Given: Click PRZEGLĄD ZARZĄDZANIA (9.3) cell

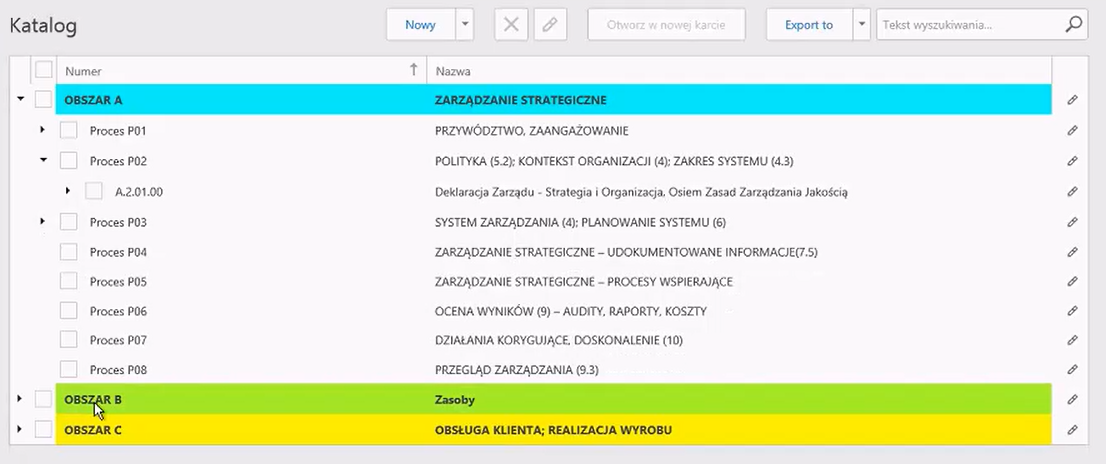Looking at the screenshot, I should [x=516, y=370].
